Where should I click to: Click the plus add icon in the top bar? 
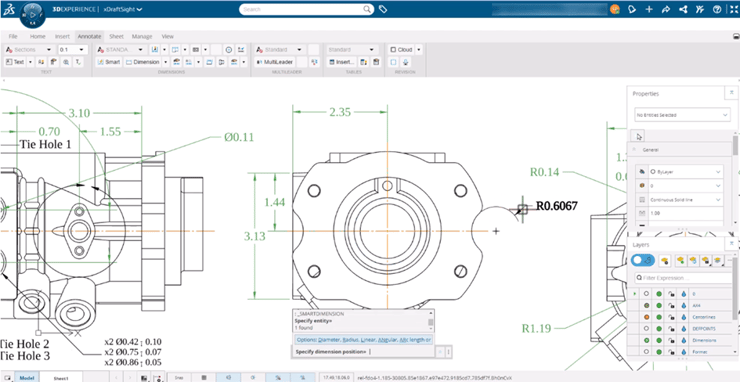coord(649,9)
